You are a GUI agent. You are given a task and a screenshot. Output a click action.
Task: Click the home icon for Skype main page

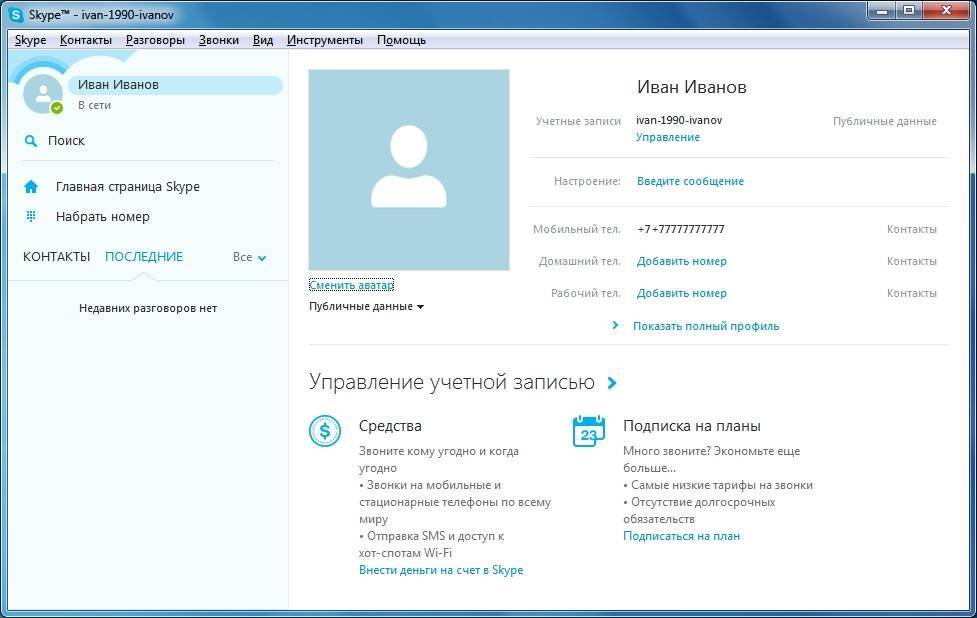click(x=31, y=186)
